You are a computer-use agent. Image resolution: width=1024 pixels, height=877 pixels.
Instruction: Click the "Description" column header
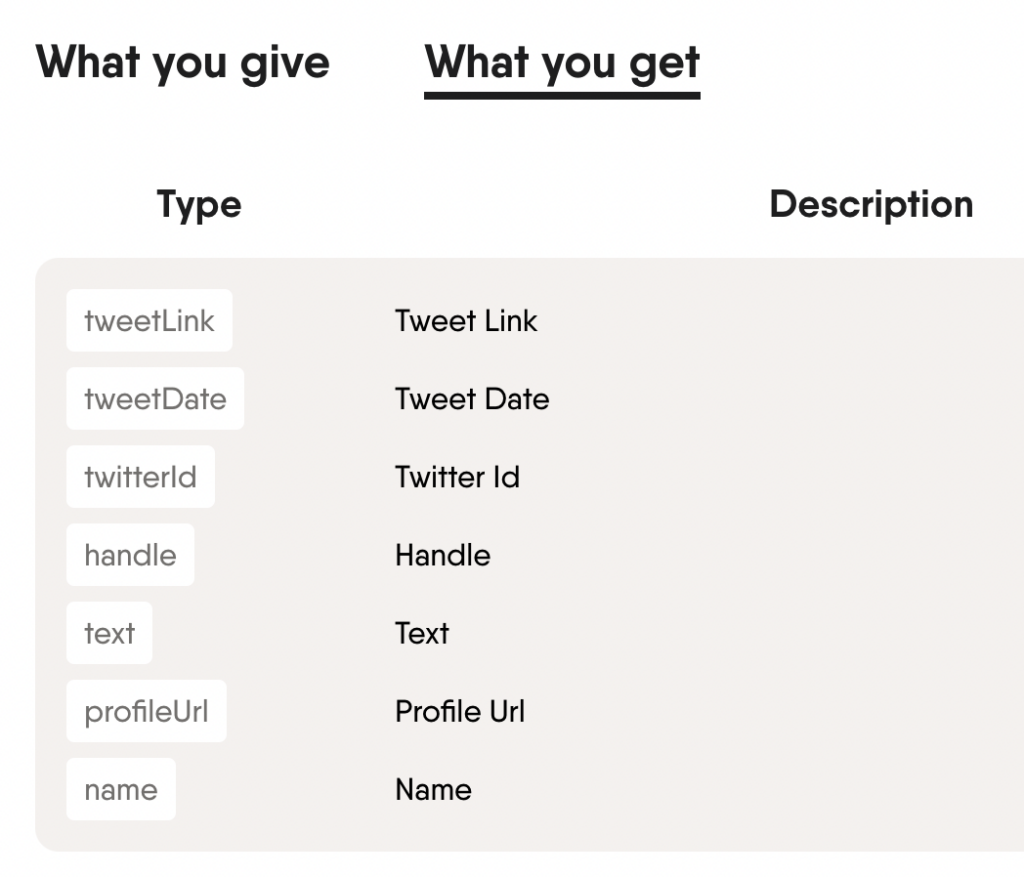pyautogui.click(x=870, y=204)
